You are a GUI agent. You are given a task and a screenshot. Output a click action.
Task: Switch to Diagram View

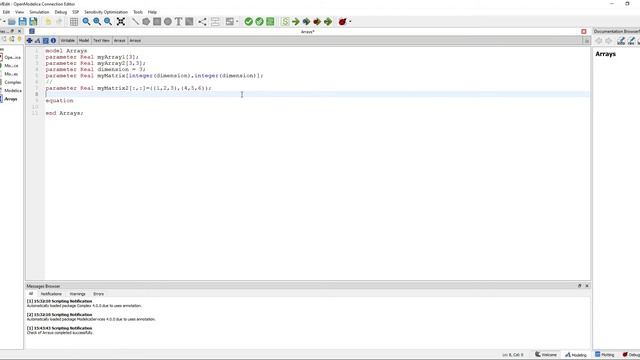38,40
